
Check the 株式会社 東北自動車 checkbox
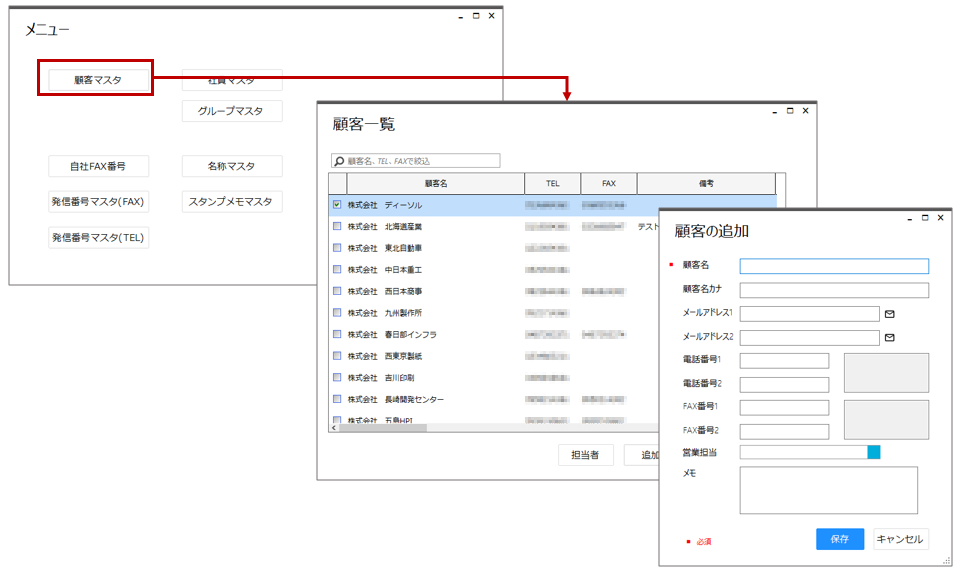pyautogui.click(x=337, y=247)
